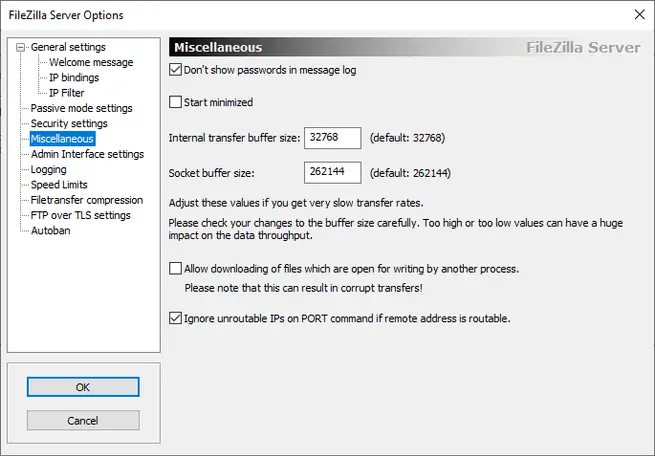Select General settings in the tree

[x=68, y=47]
